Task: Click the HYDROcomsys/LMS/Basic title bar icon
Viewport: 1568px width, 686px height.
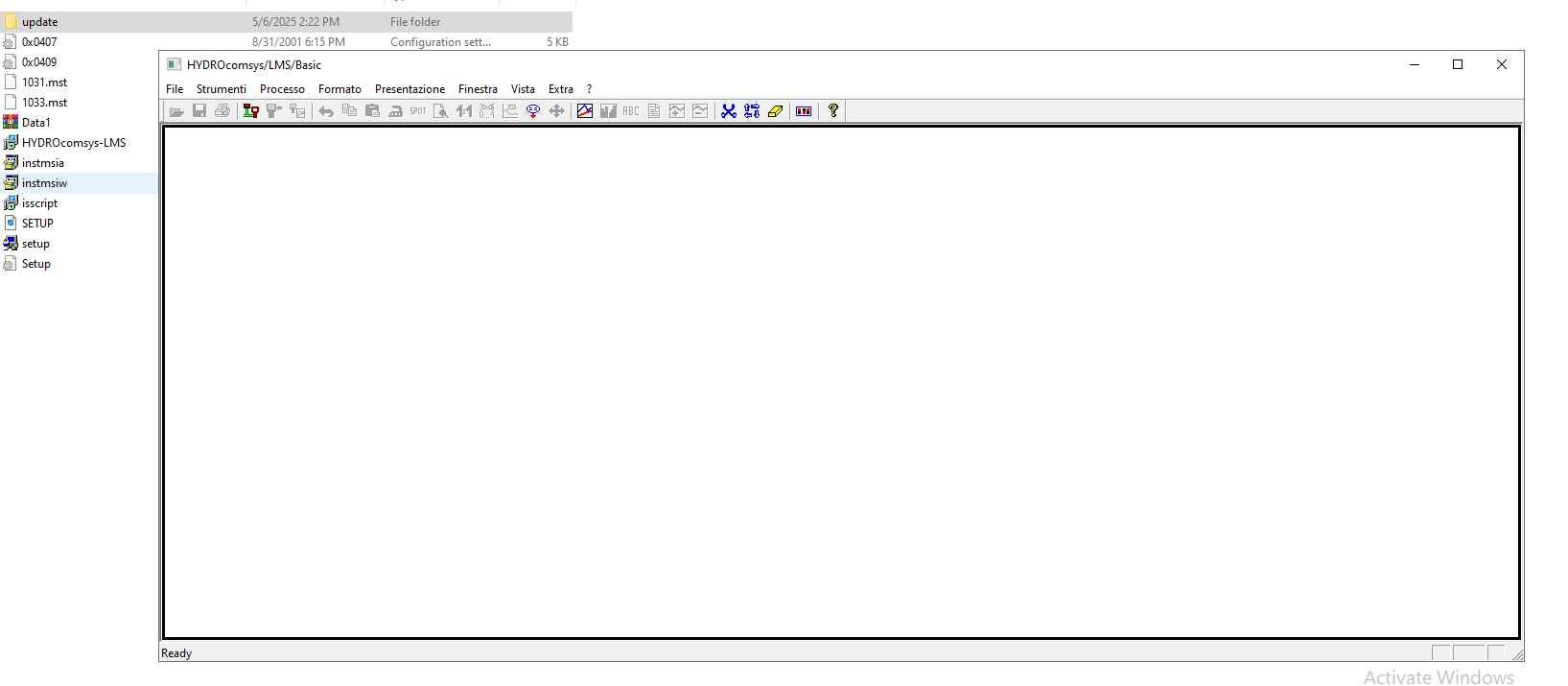Action: [174, 64]
